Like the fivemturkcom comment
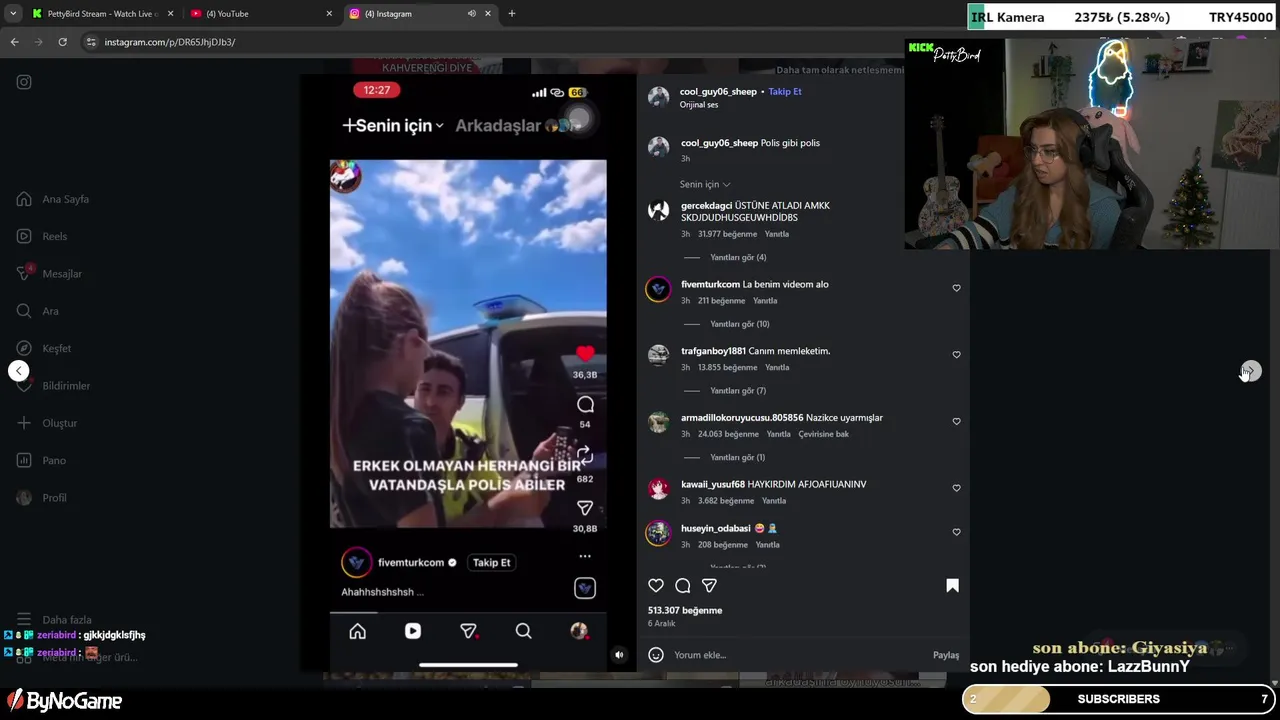1280x720 pixels. coord(956,288)
